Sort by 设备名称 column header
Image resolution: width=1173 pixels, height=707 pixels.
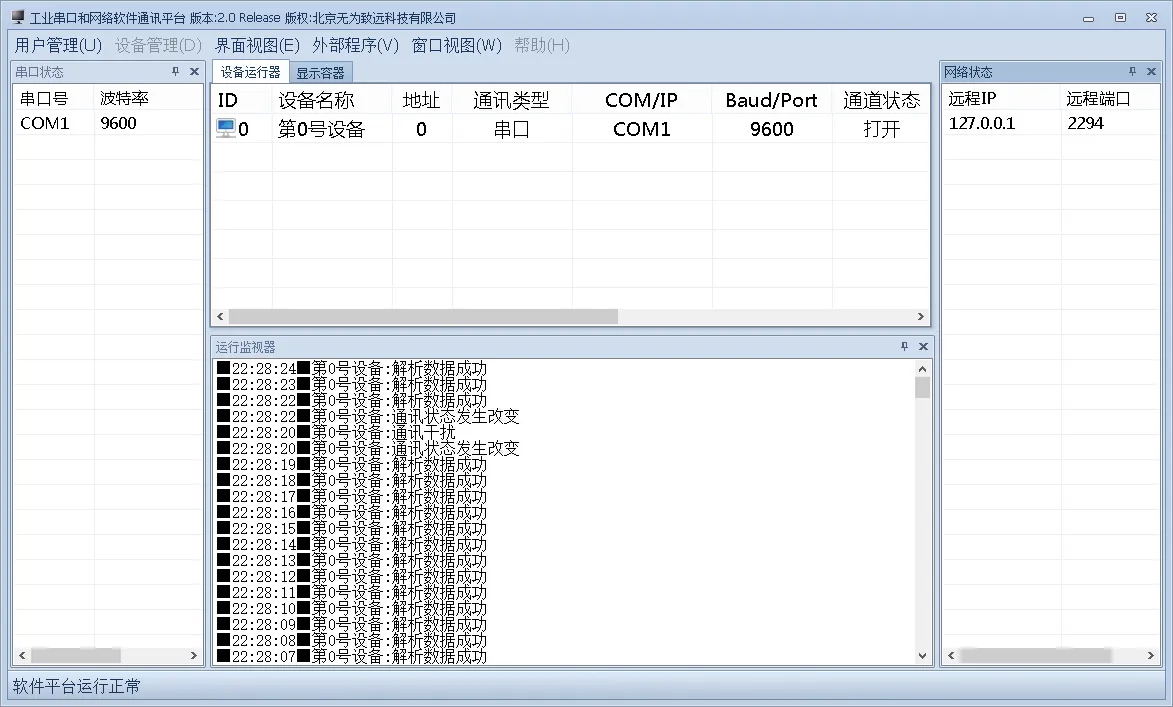tap(316, 100)
